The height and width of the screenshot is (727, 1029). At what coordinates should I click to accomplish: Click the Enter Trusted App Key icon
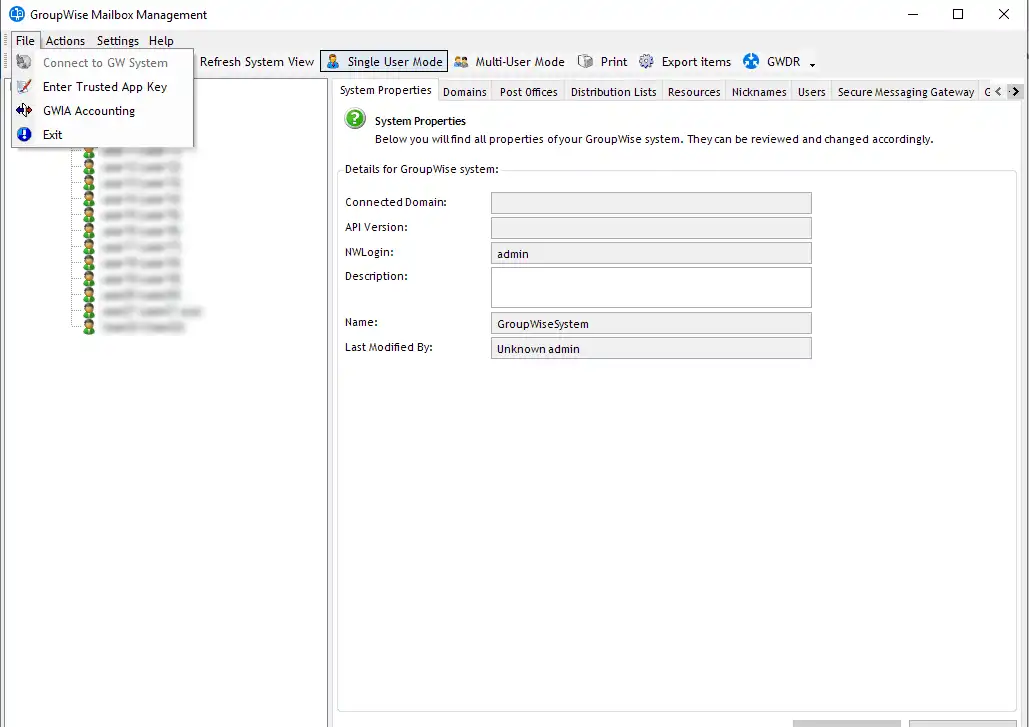point(25,87)
